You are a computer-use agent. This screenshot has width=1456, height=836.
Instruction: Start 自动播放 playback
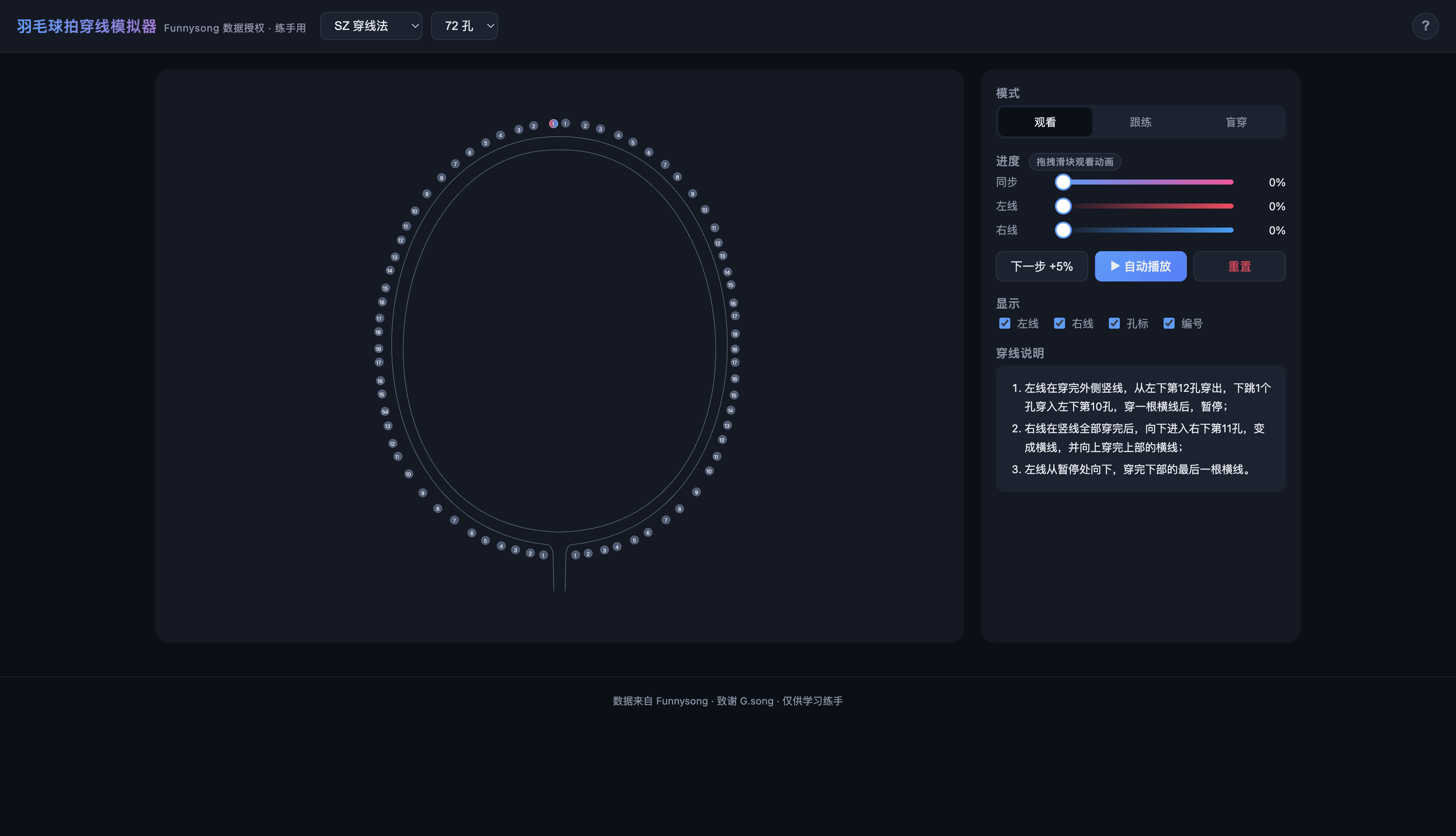coord(1140,266)
